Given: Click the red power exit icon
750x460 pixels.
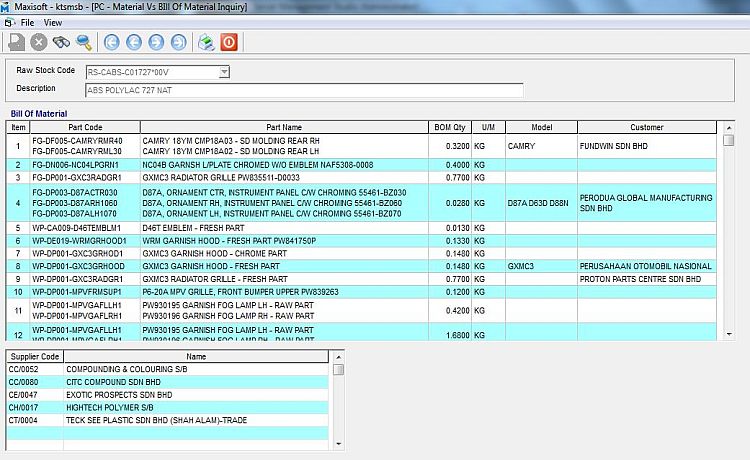Looking at the screenshot, I should pyautogui.click(x=228, y=42).
